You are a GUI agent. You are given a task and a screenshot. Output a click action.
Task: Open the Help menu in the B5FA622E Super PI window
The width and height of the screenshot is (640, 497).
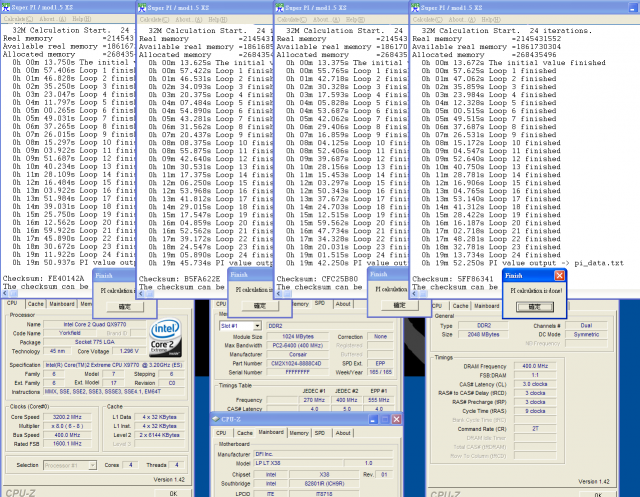218,19
